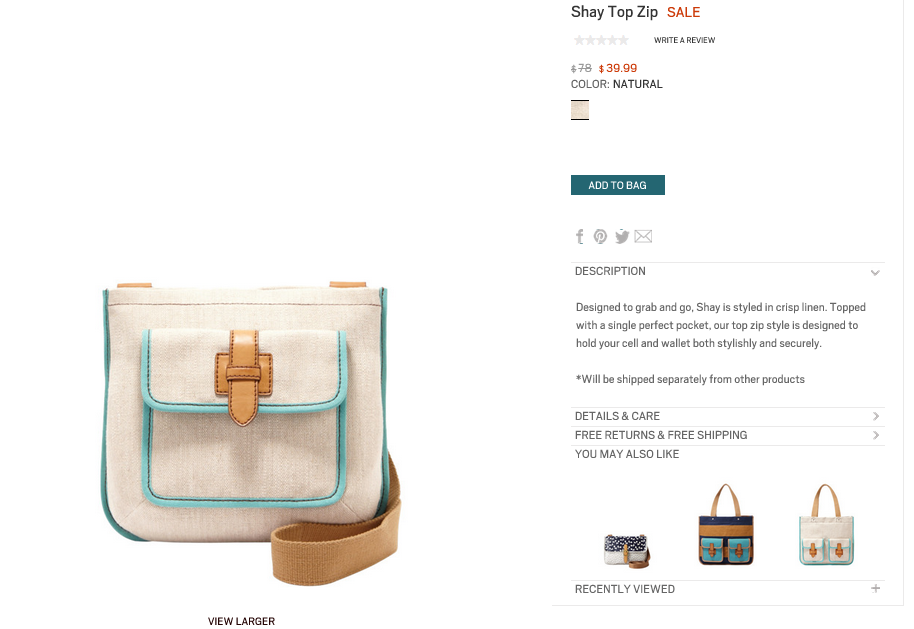Viewport: 914px width, 629px height.
Task: Click the You May Also Like heading
Action: [627, 454]
